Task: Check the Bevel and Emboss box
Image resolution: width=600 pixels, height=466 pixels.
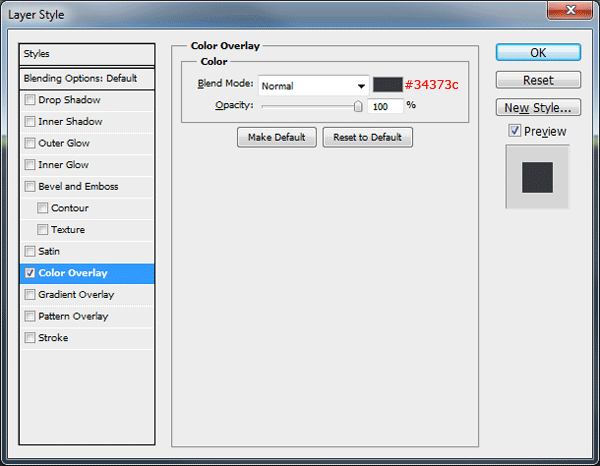Action: [30, 186]
